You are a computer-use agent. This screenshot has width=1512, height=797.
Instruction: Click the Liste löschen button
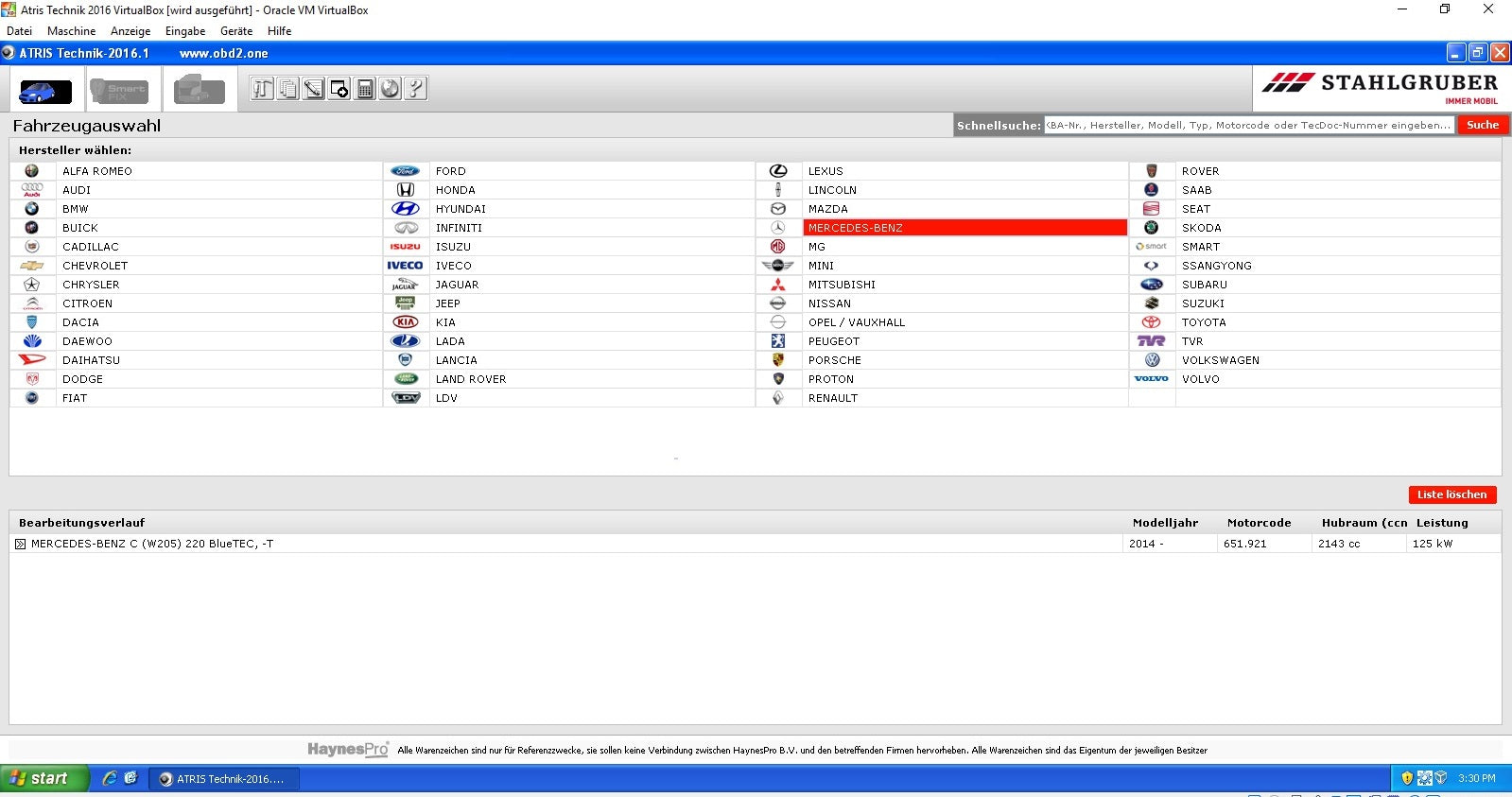[x=1451, y=494]
